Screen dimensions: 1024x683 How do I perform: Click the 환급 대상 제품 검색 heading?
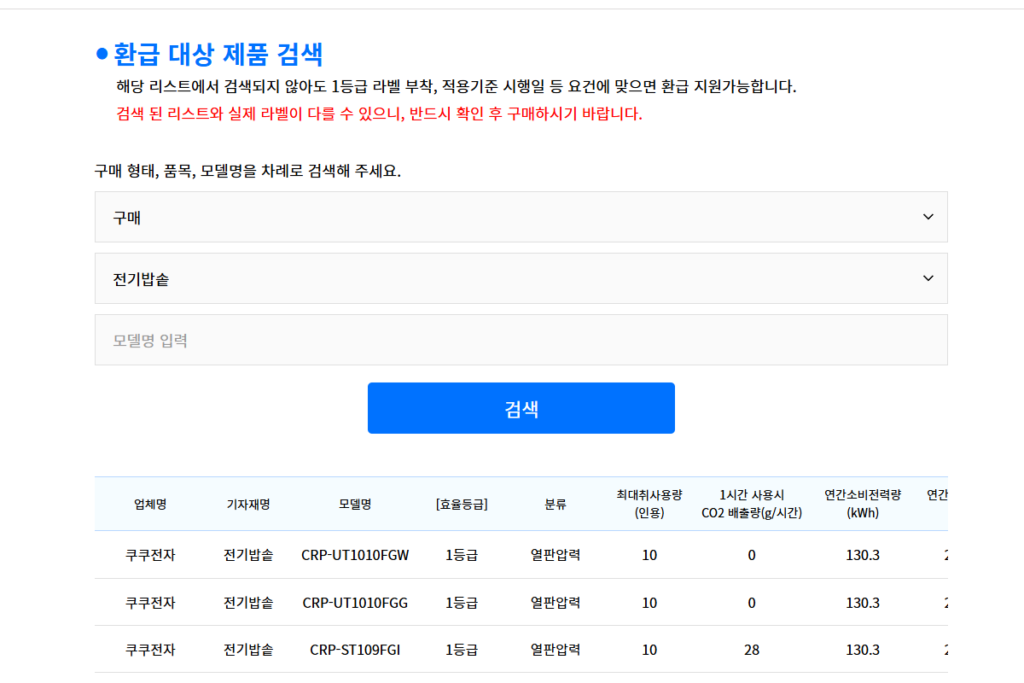pyautogui.click(x=218, y=54)
